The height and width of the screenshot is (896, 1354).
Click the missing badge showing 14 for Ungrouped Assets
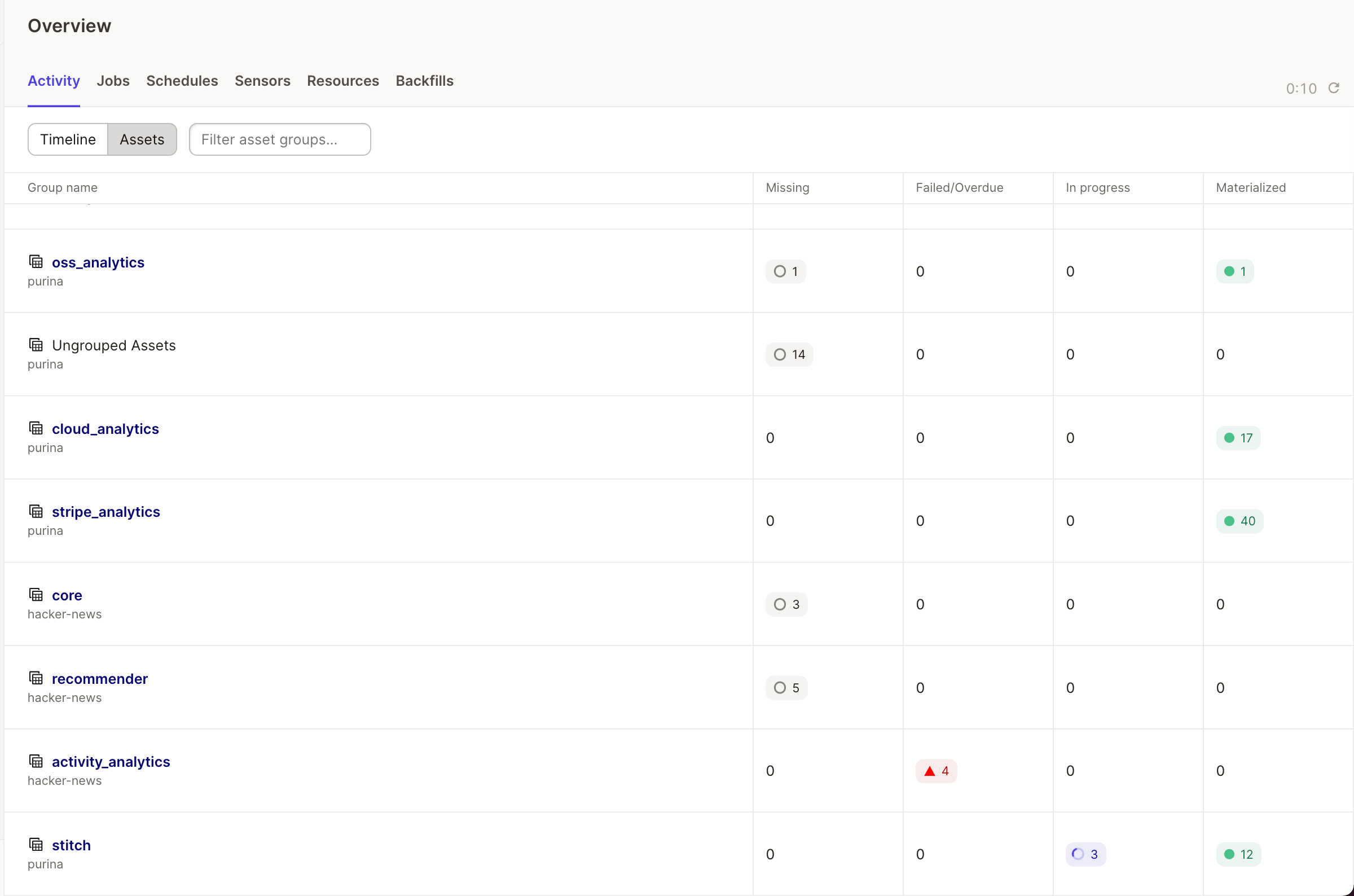point(789,354)
